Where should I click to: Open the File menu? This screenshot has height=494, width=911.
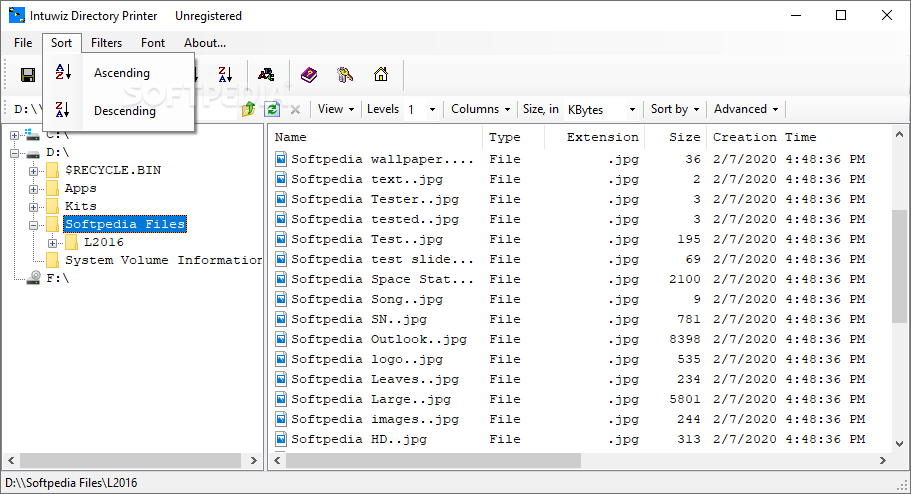(x=23, y=42)
